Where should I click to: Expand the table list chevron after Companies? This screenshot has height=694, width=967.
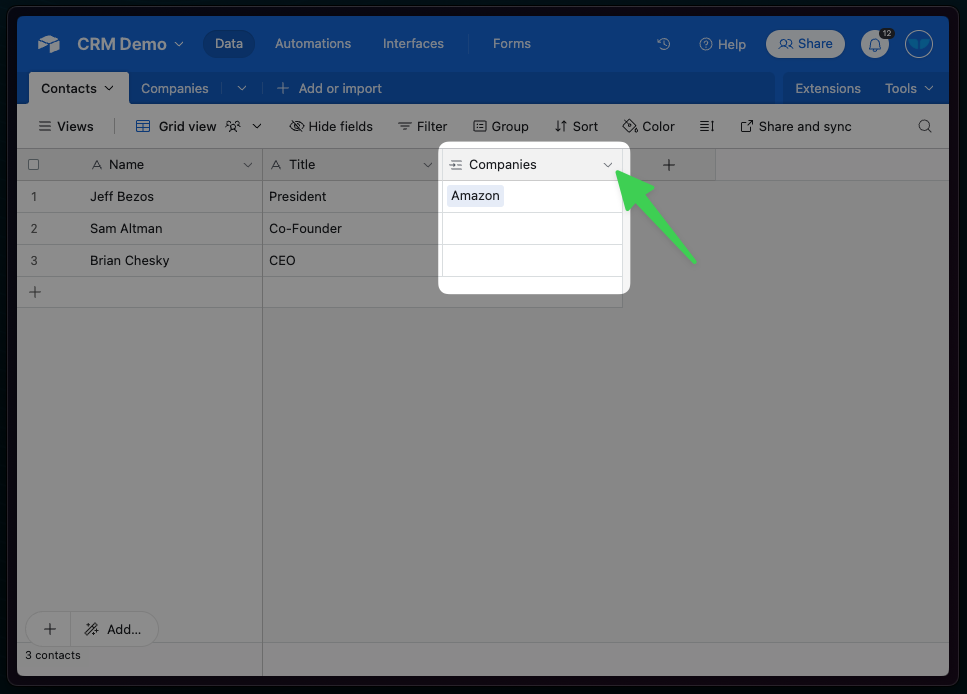242,88
